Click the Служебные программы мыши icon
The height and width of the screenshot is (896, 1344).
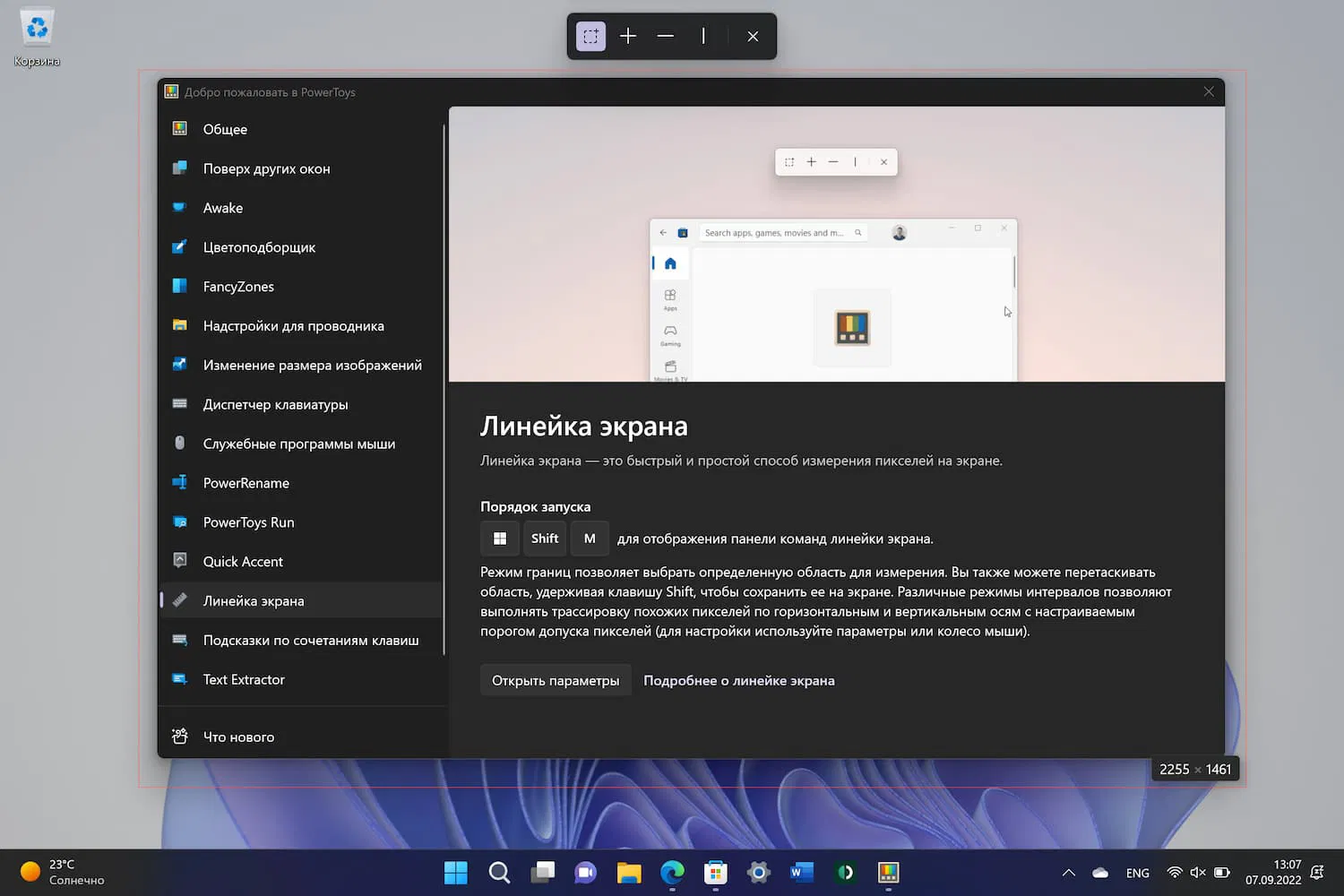(x=180, y=444)
